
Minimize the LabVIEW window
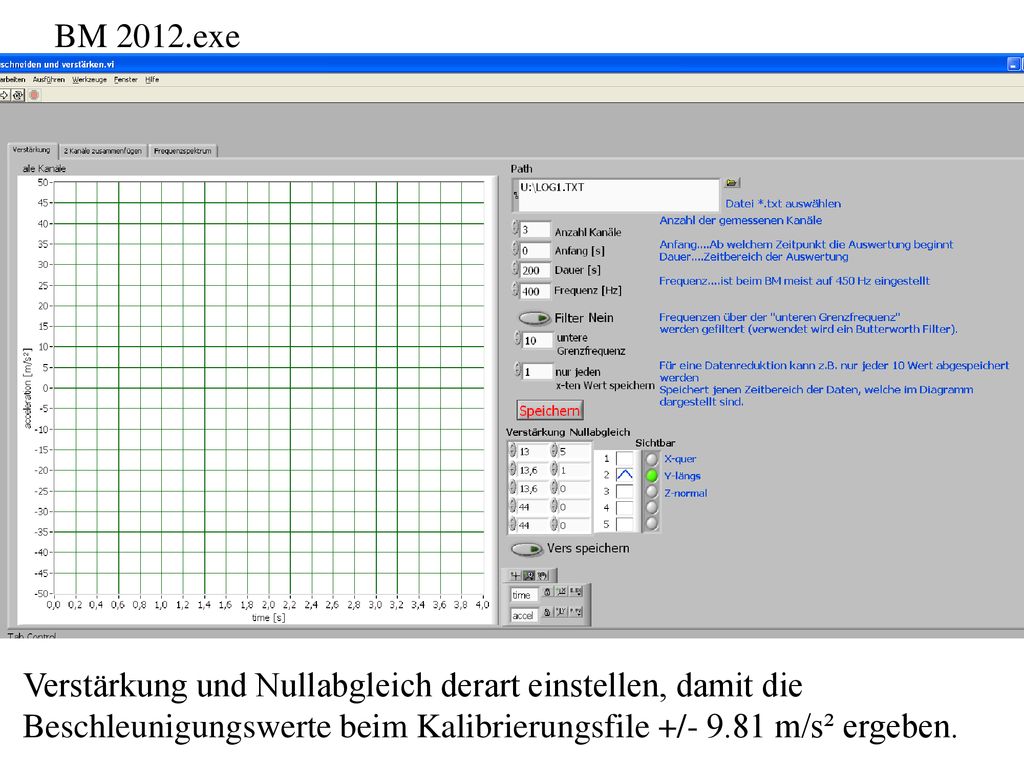point(1013,64)
